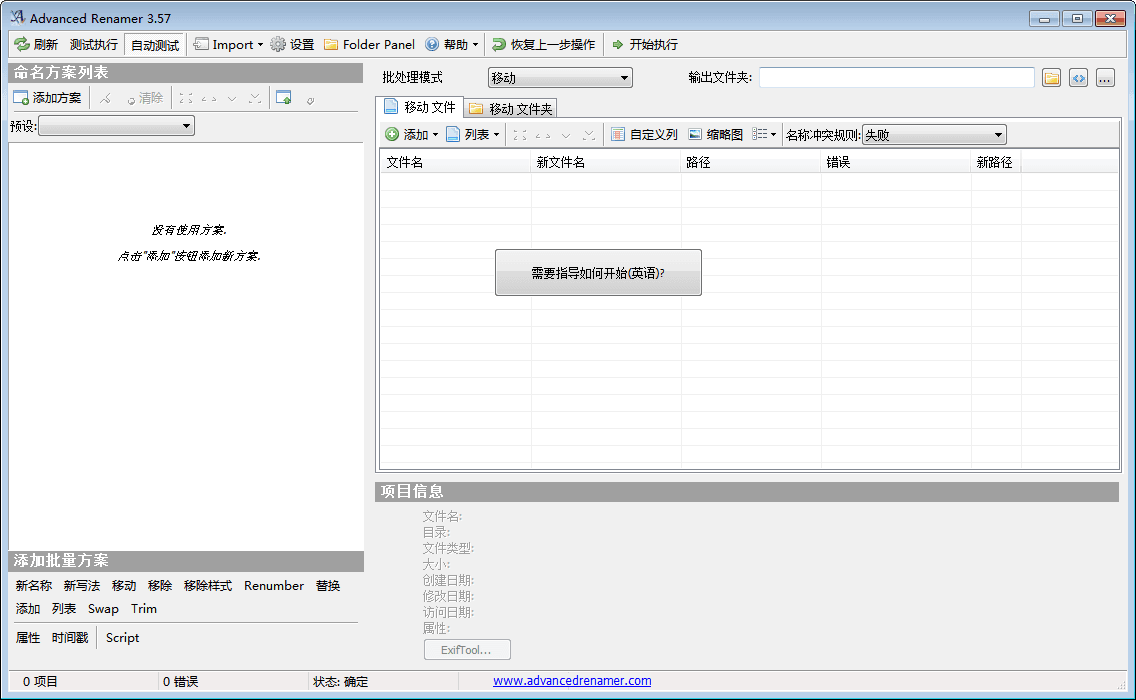Viewport: 1136px width, 700px height.
Task: Switch to 移动 文件夹 folders tab
Action: (x=511, y=108)
